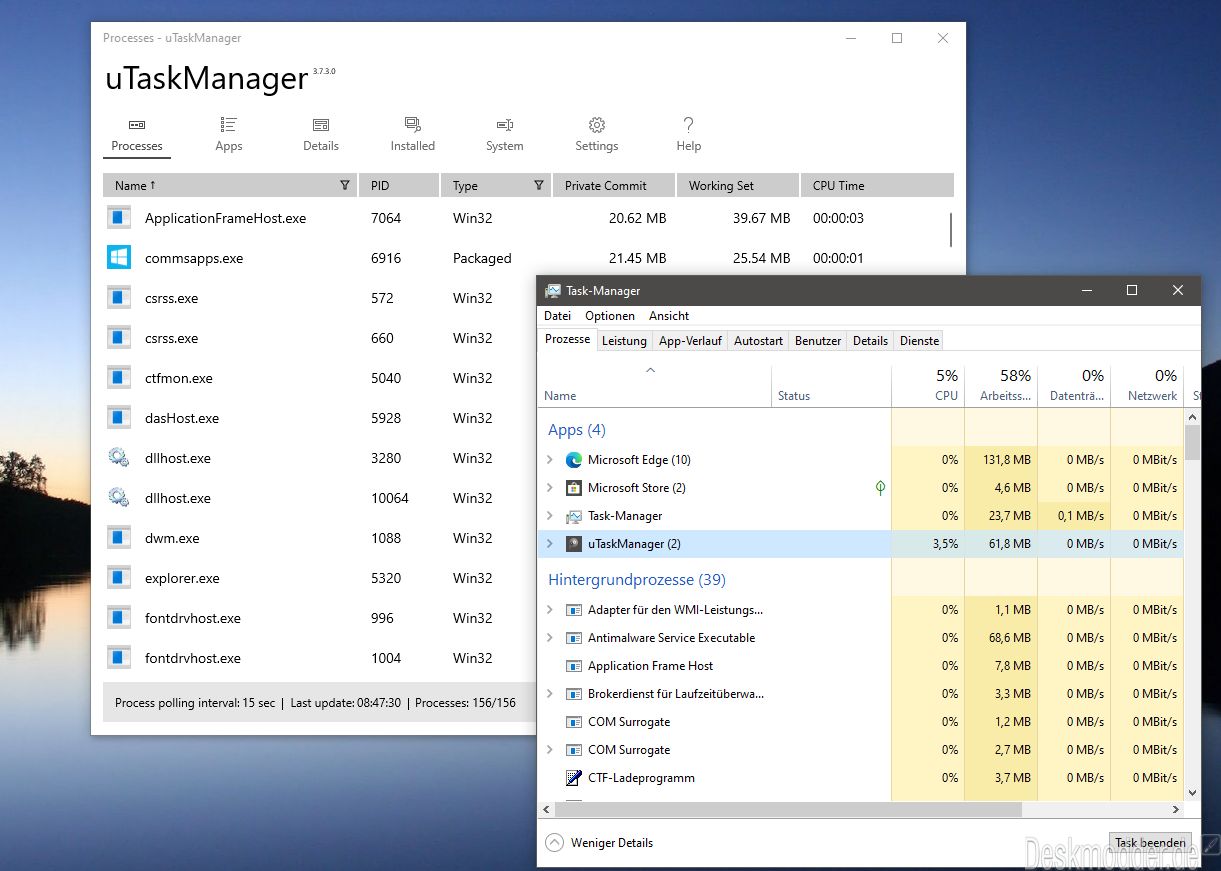Switch to the Autostart tab

pyautogui.click(x=759, y=341)
